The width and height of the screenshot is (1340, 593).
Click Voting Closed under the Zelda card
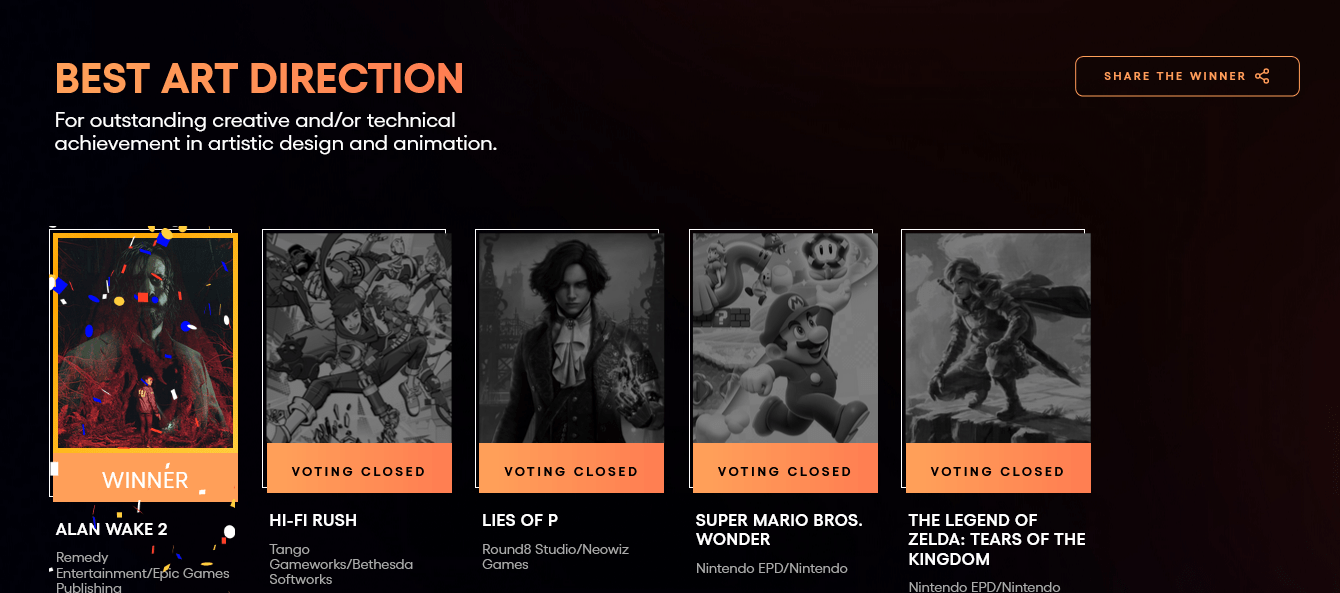(x=998, y=469)
